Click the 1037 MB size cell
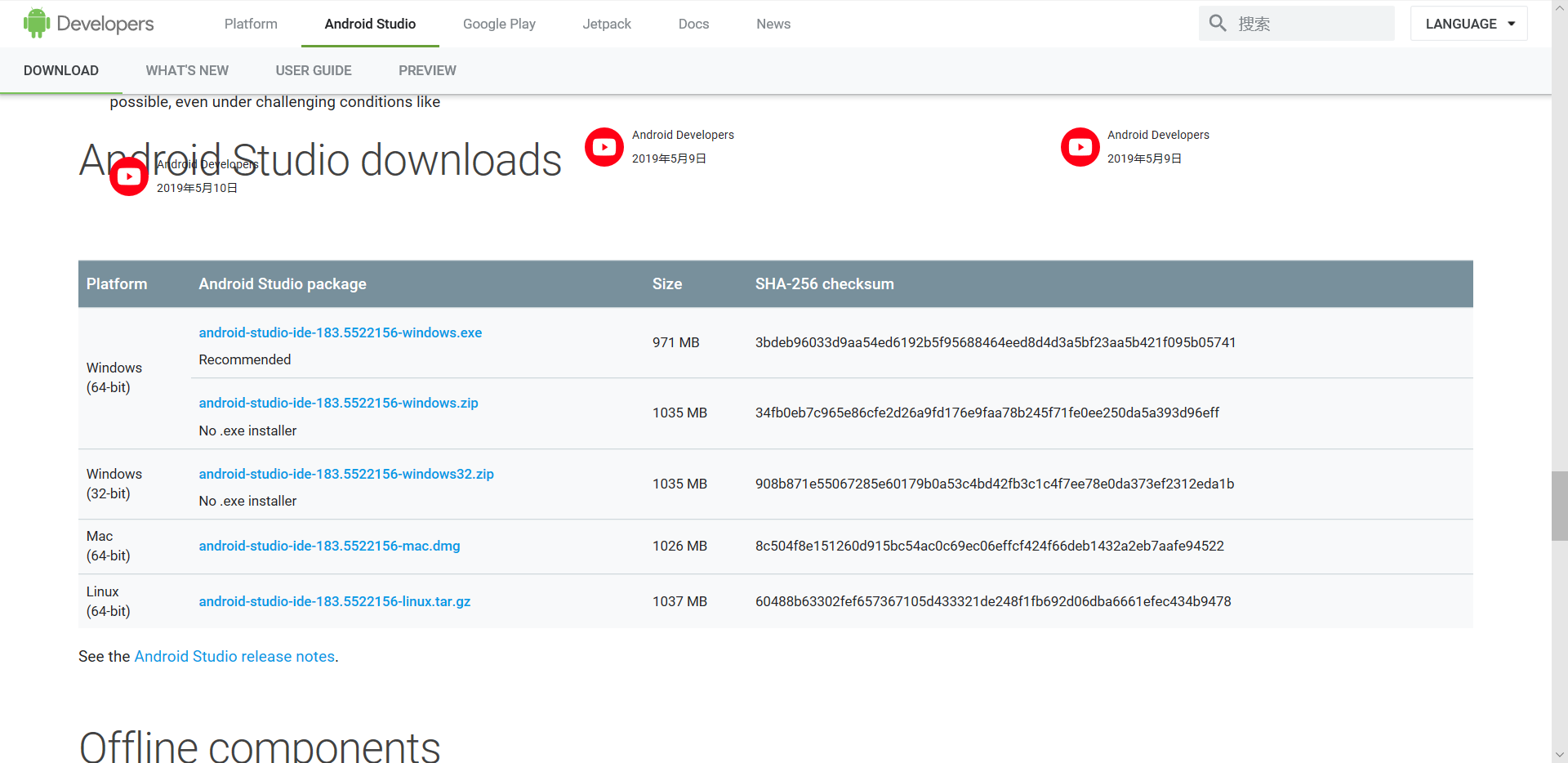The width and height of the screenshot is (1568, 763). 679,601
